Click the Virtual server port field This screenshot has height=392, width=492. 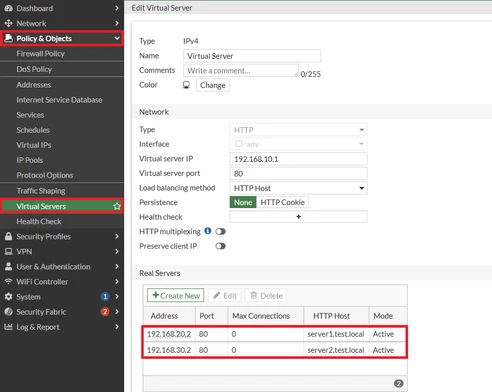[298, 173]
